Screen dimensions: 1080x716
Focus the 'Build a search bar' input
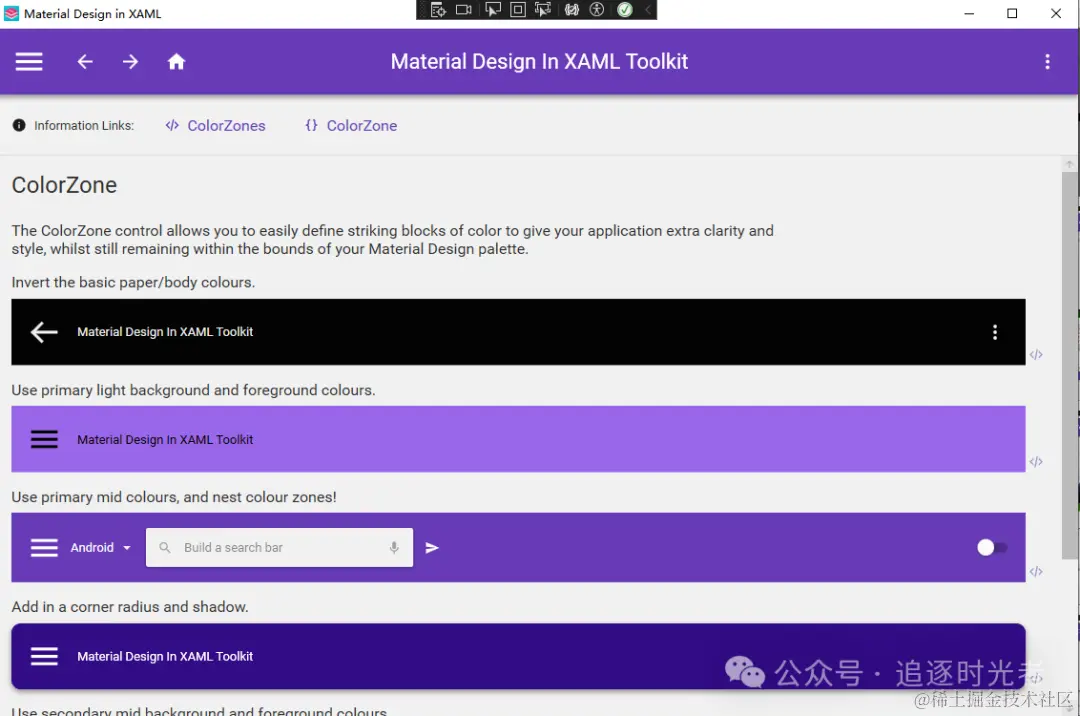point(280,547)
